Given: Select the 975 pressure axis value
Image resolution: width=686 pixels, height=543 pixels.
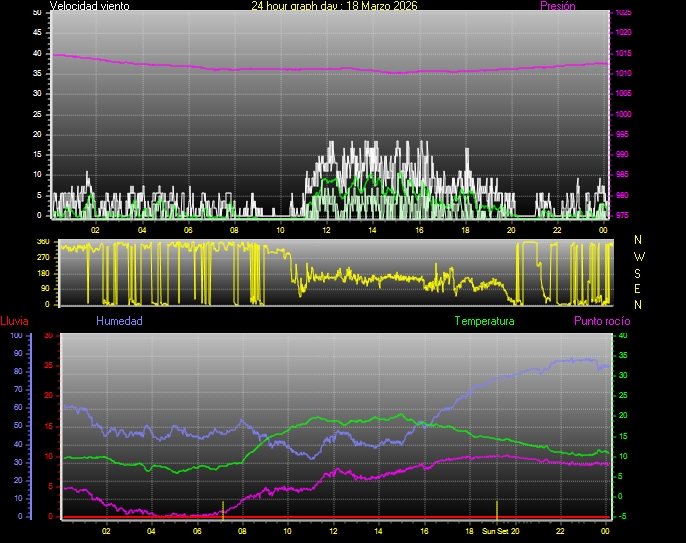Looking at the screenshot, I should point(622,215).
